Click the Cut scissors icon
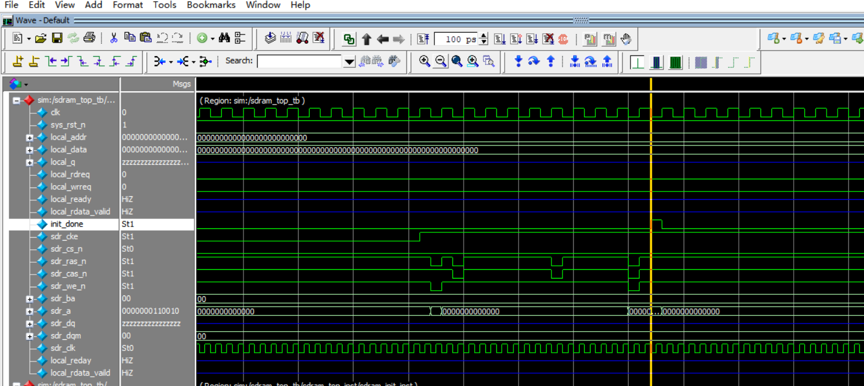Screen dimensions: 864x386 pyautogui.click(x=114, y=38)
